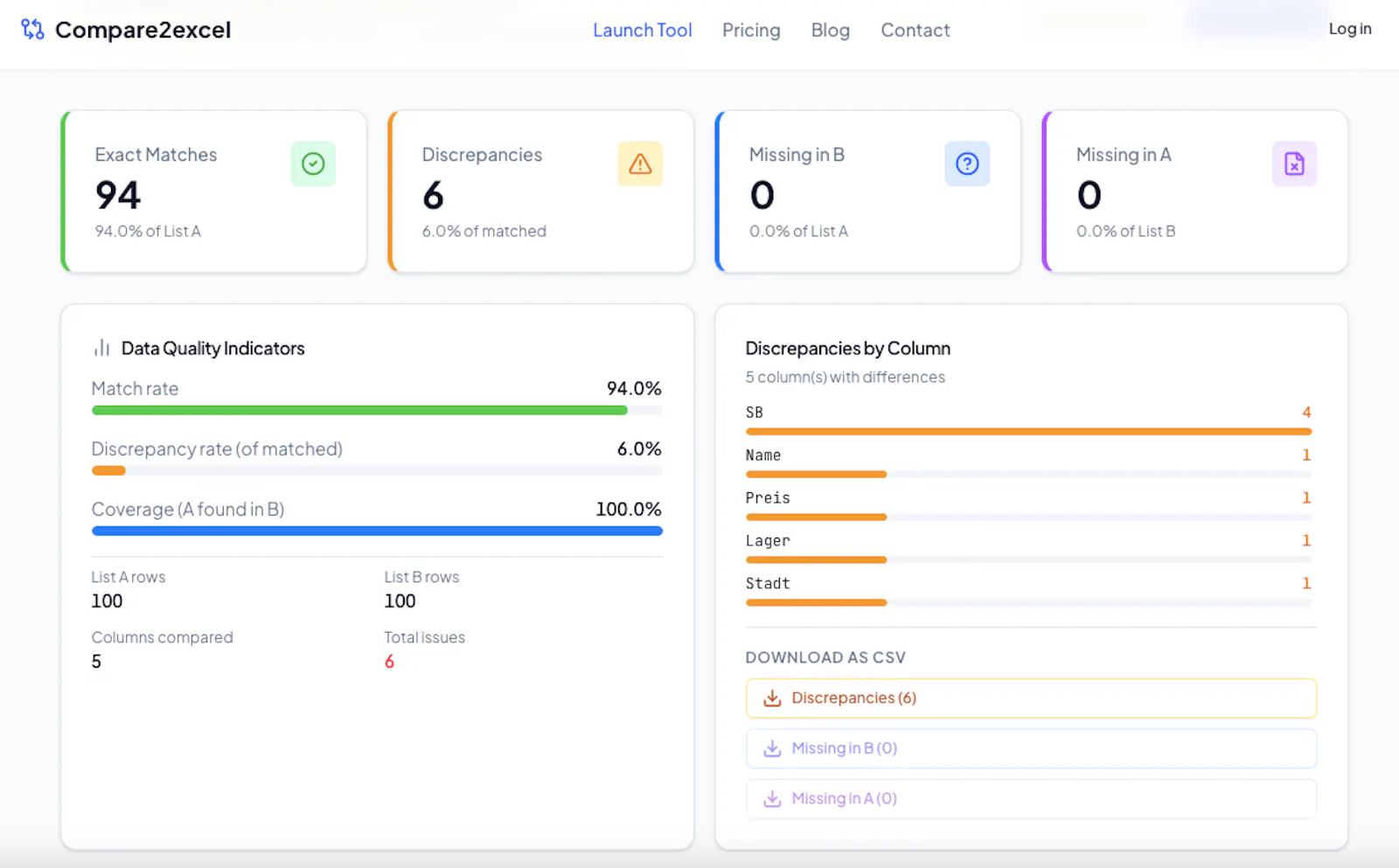Click the 'Coverage (A found in B)' label

188,510
